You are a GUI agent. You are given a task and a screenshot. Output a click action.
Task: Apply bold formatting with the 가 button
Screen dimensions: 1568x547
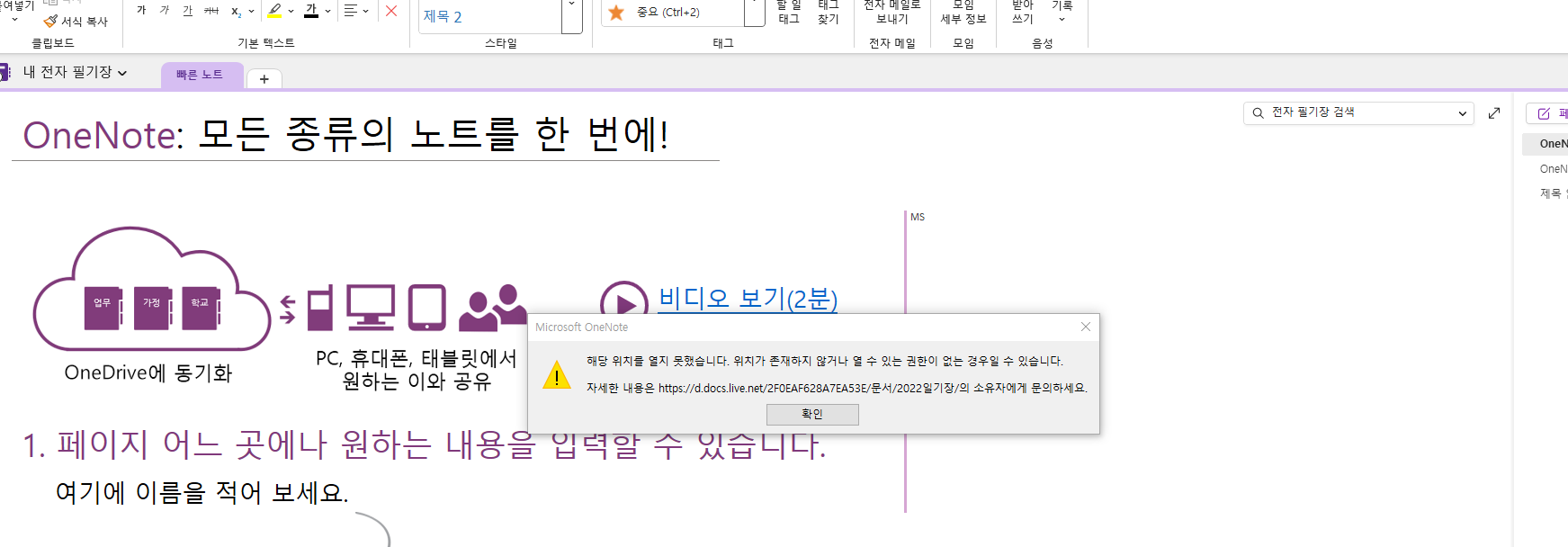pos(141,11)
